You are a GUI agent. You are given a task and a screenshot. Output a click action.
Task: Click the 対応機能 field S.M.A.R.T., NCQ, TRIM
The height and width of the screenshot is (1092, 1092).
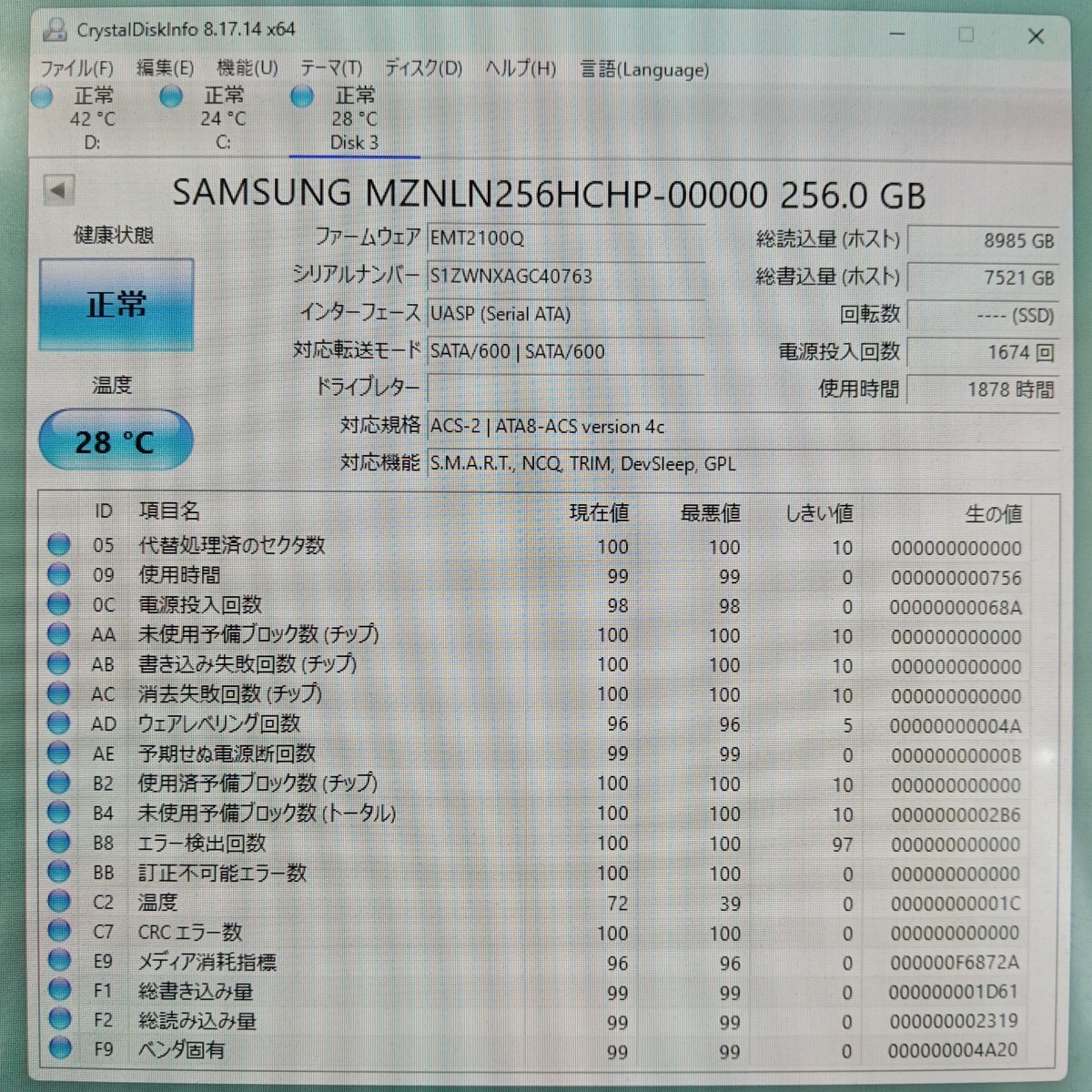[x=743, y=463]
